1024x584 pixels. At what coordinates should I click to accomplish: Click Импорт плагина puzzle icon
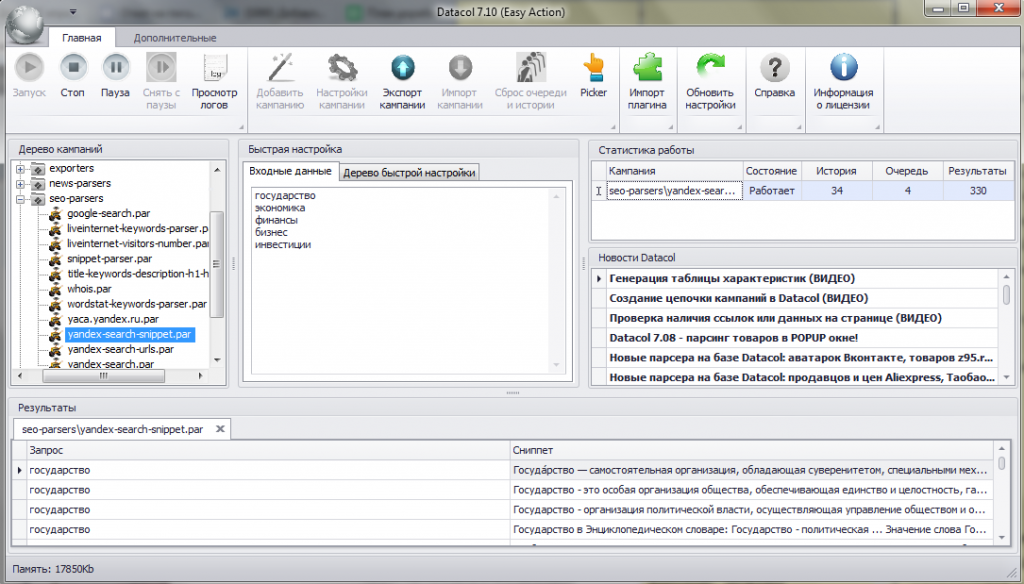pos(647,69)
